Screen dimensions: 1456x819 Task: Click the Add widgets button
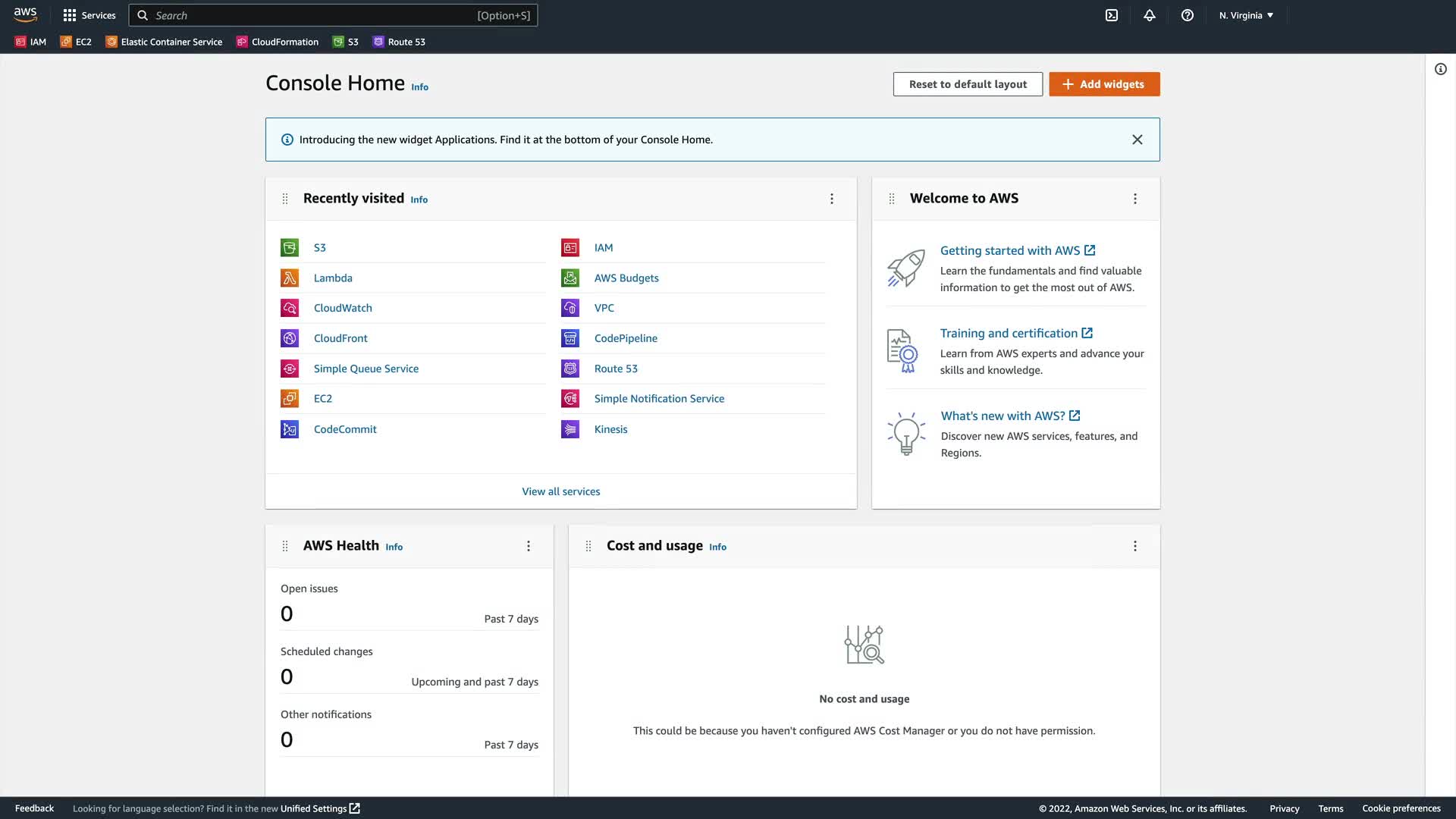pos(1104,84)
